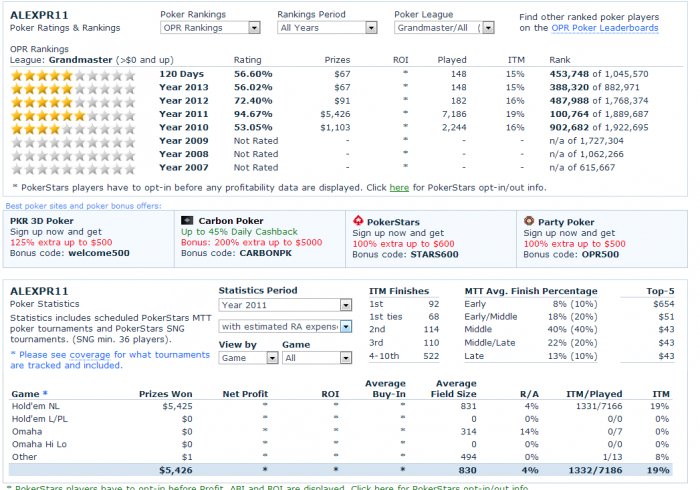This screenshot has height=490, width=700.
Task: Click the Year 2011 rating 94.67%
Action: click(x=253, y=114)
